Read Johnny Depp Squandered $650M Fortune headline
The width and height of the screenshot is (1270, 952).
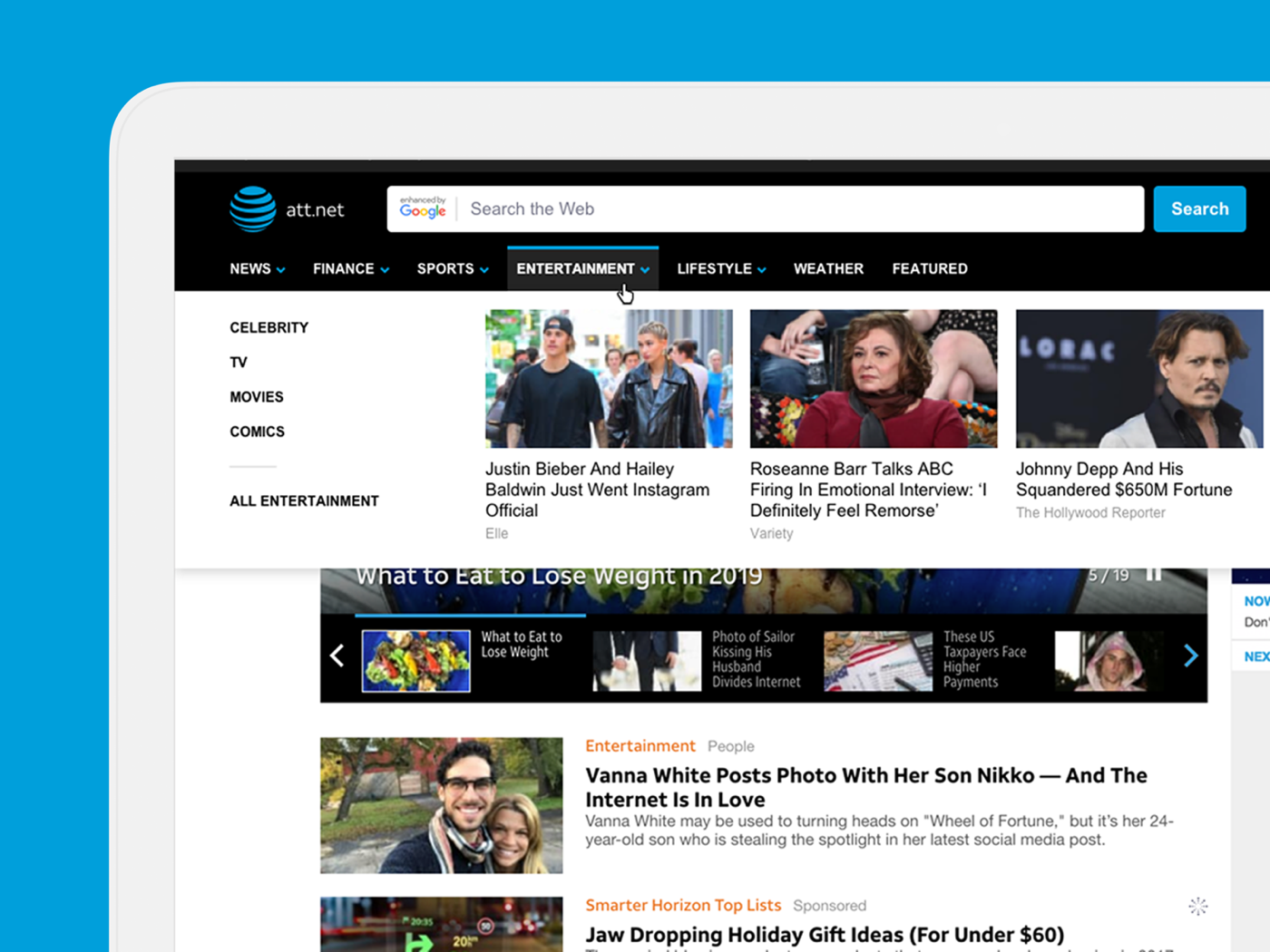pyautogui.click(x=1124, y=479)
